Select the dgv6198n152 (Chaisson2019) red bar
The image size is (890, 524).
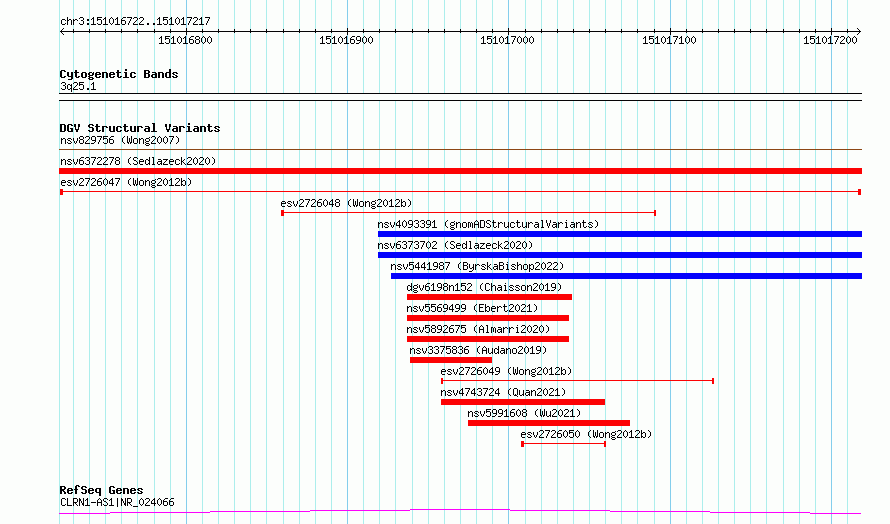pos(489,297)
